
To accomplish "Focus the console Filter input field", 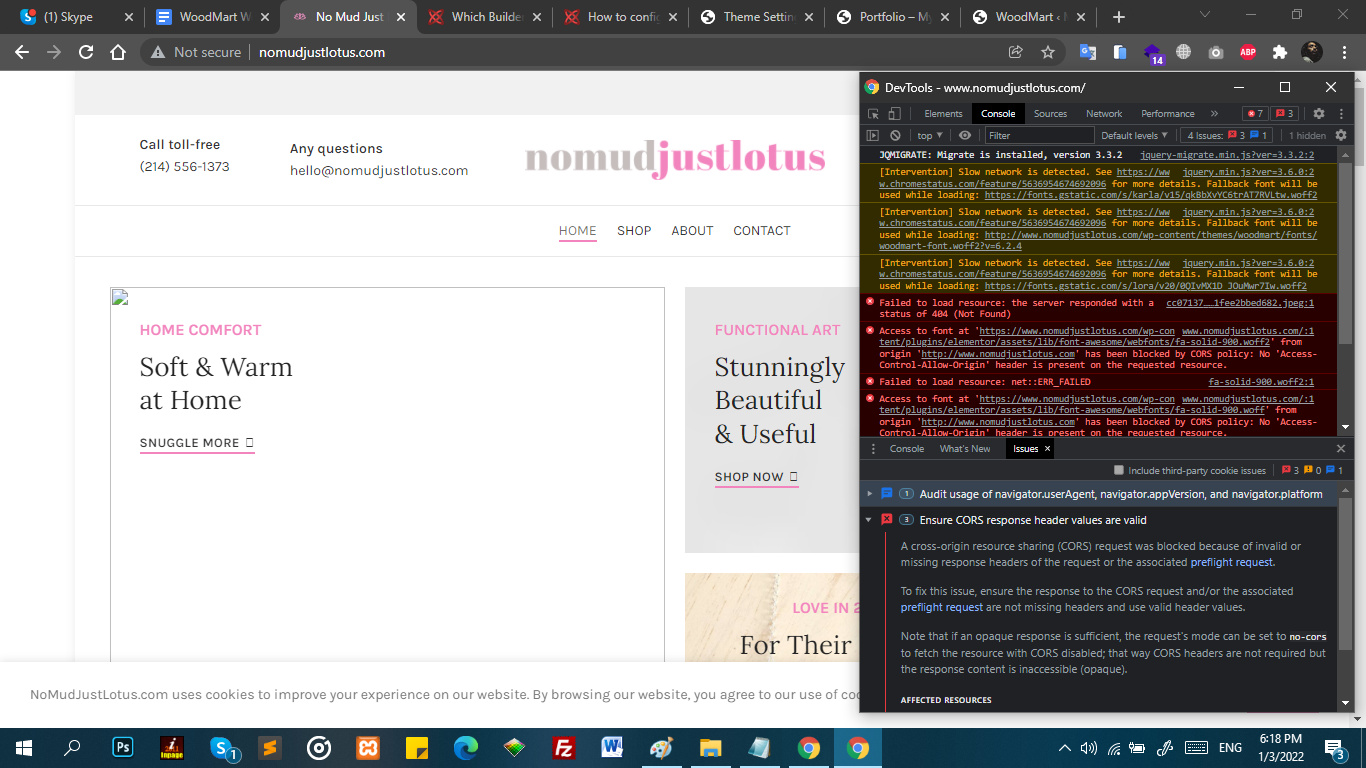I will pos(1039,135).
